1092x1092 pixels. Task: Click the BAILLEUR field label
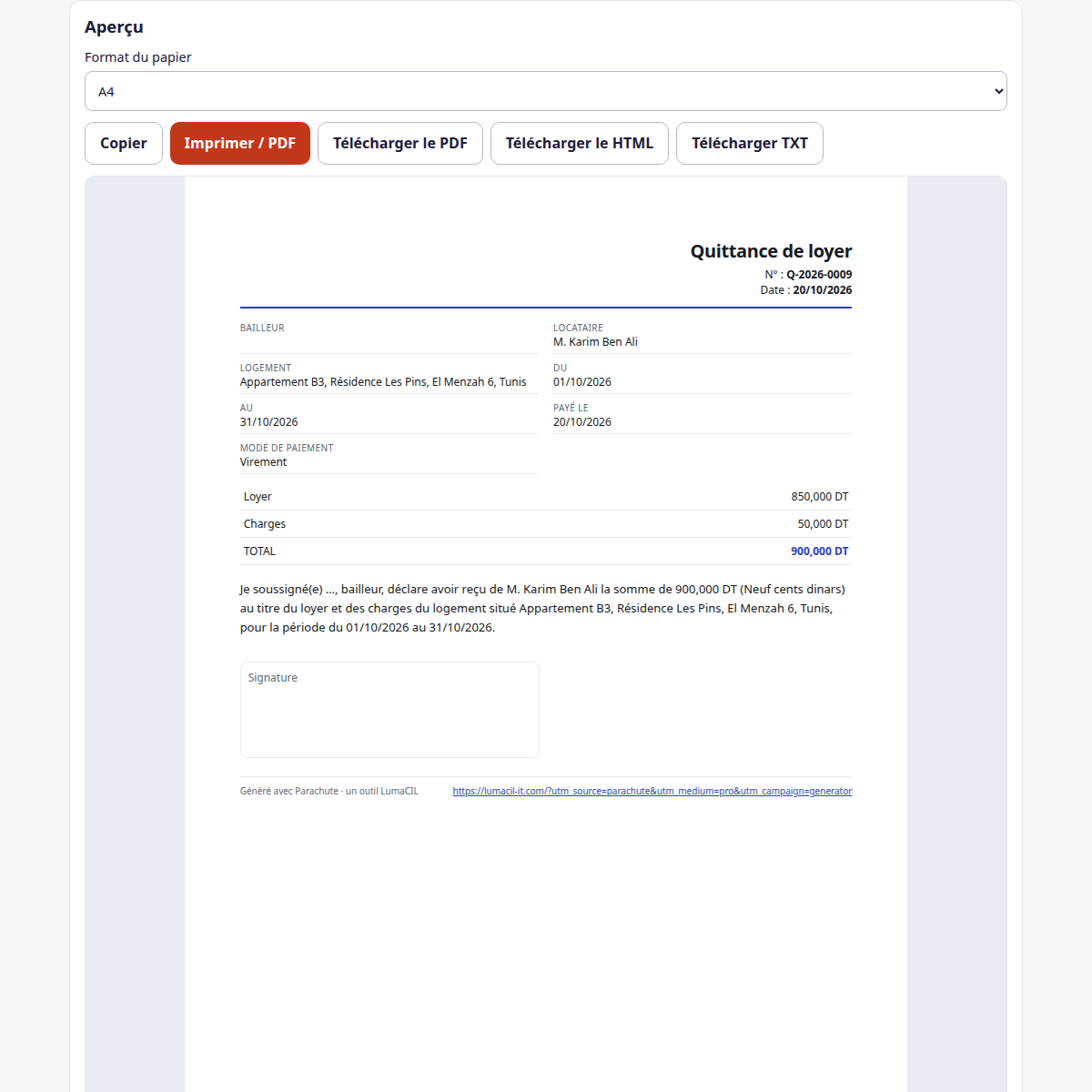tap(262, 328)
